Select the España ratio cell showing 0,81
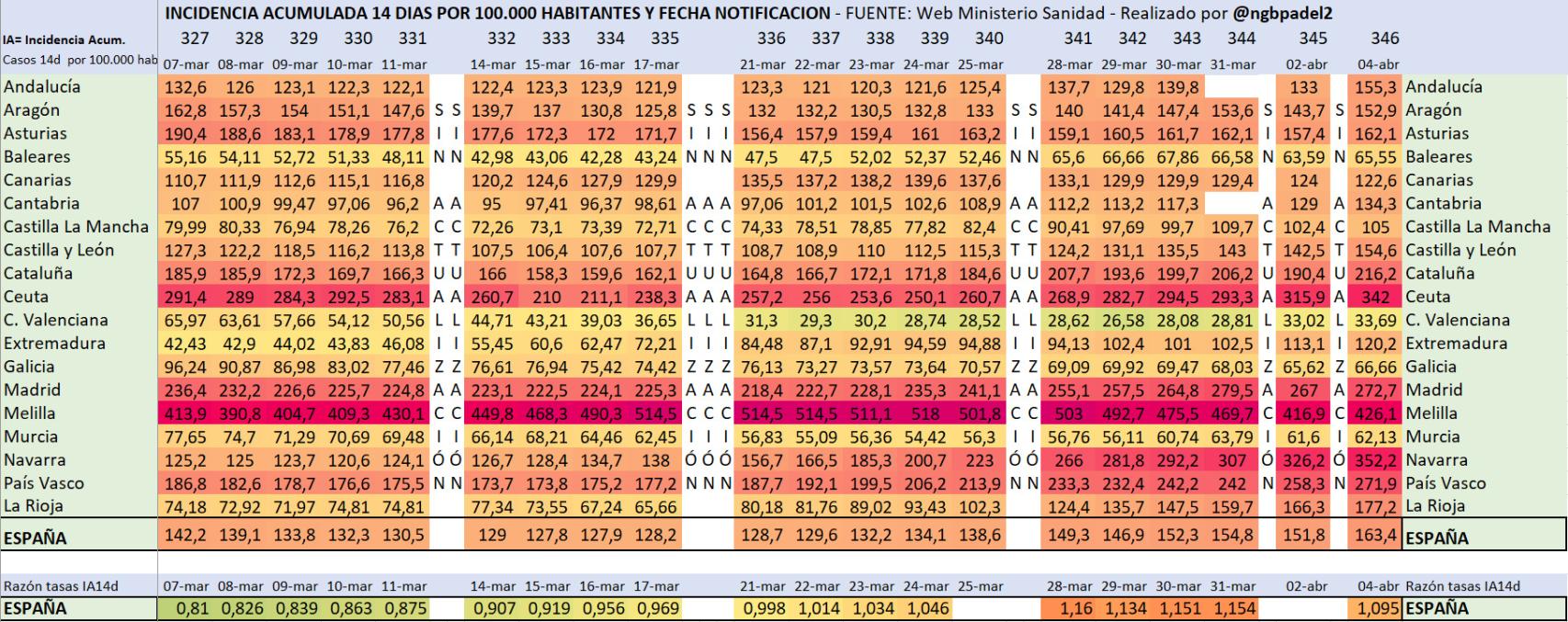 coord(192,608)
